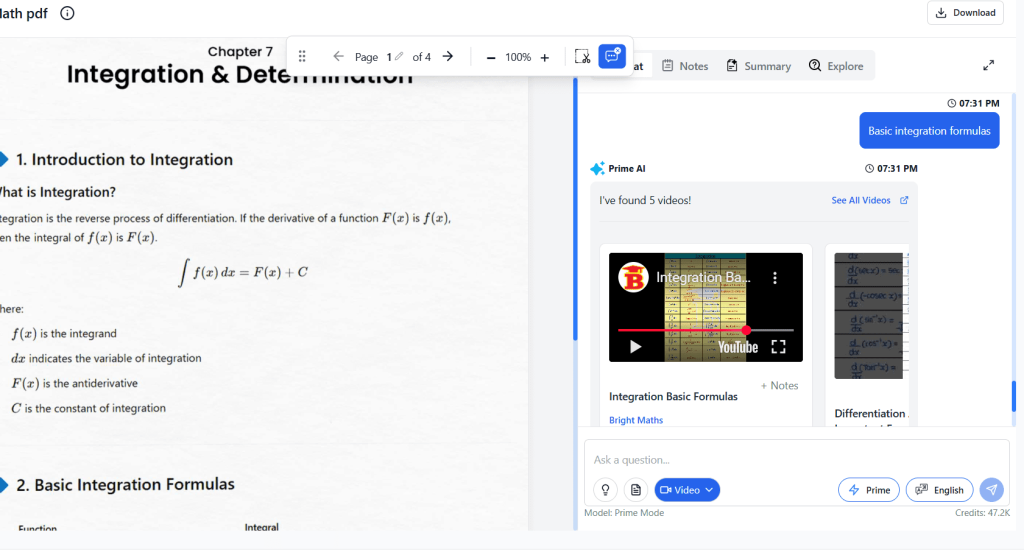The width and height of the screenshot is (1024, 555).
Task: Toggle Prime mode button
Action: [x=868, y=490]
